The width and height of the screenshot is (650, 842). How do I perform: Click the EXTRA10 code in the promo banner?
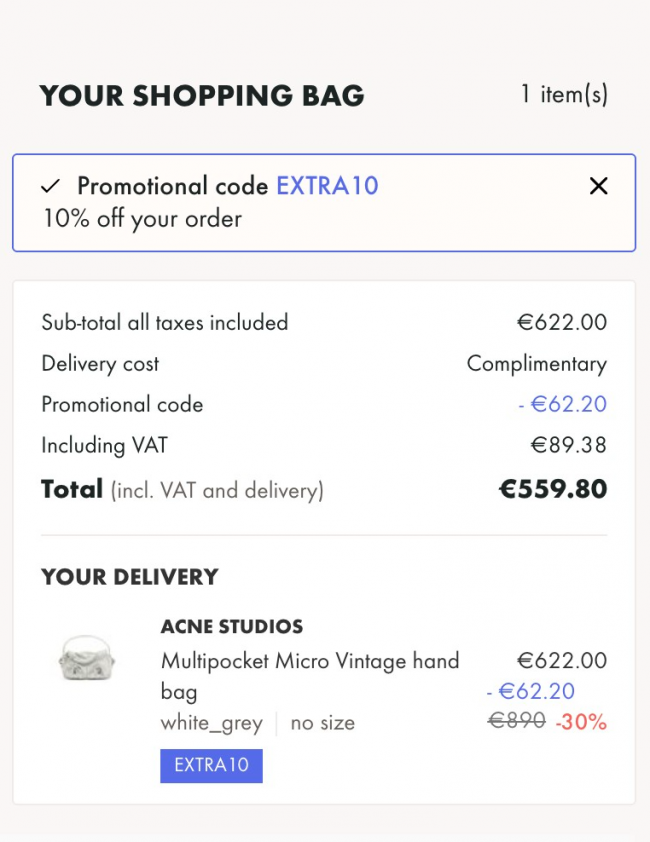327,186
